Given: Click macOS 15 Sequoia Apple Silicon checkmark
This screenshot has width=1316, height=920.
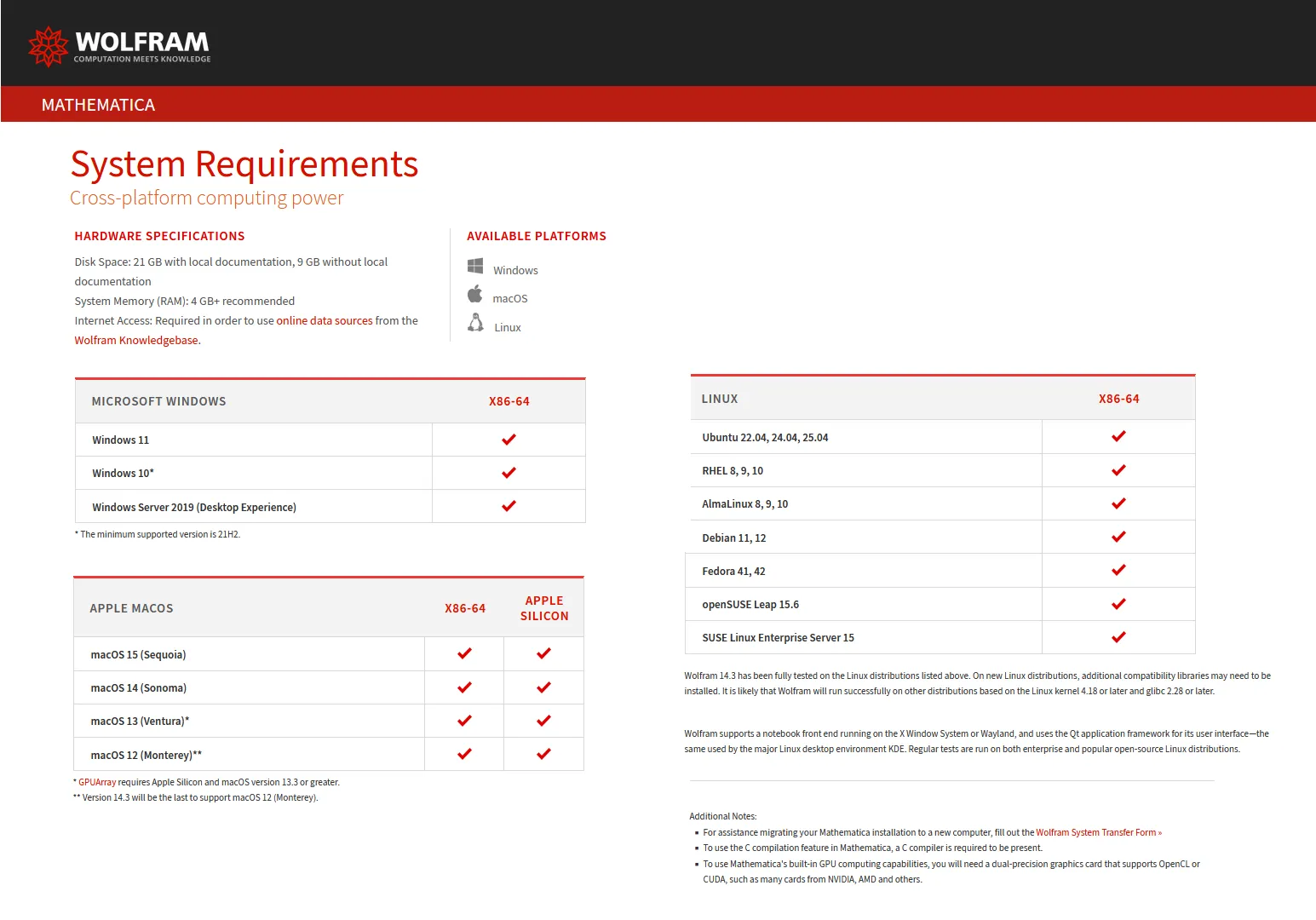Looking at the screenshot, I should 543,653.
